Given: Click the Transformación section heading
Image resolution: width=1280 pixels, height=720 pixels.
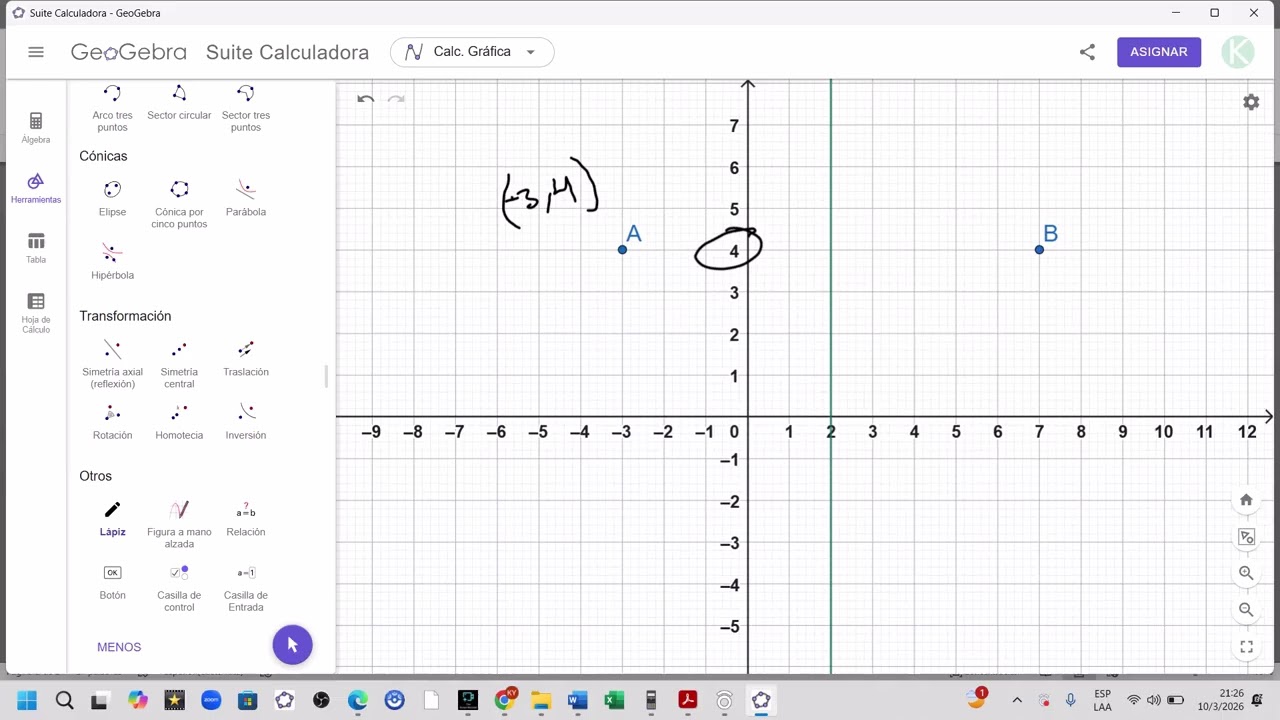Looking at the screenshot, I should (x=125, y=316).
